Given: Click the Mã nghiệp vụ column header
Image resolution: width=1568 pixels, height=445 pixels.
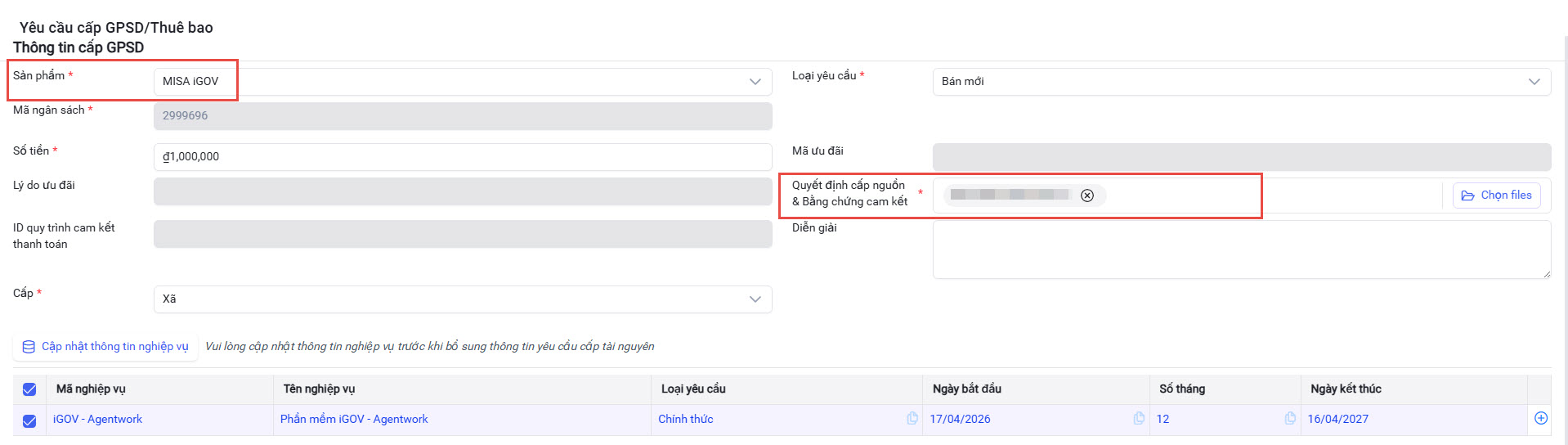Looking at the screenshot, I should 91,389.
